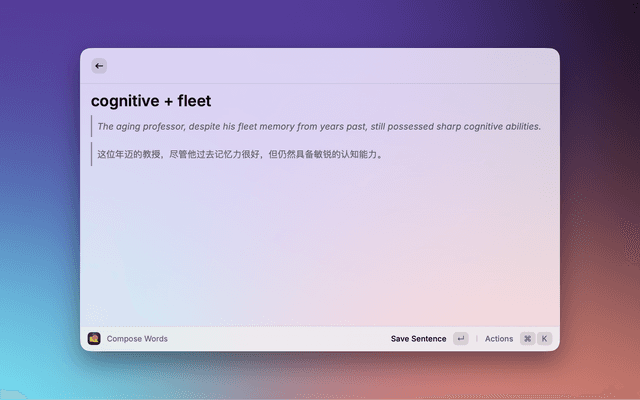Click the quote bar beside the English sentence
Image resolution: width=640 pixels, height=400 pixels.
click(92, 127)
